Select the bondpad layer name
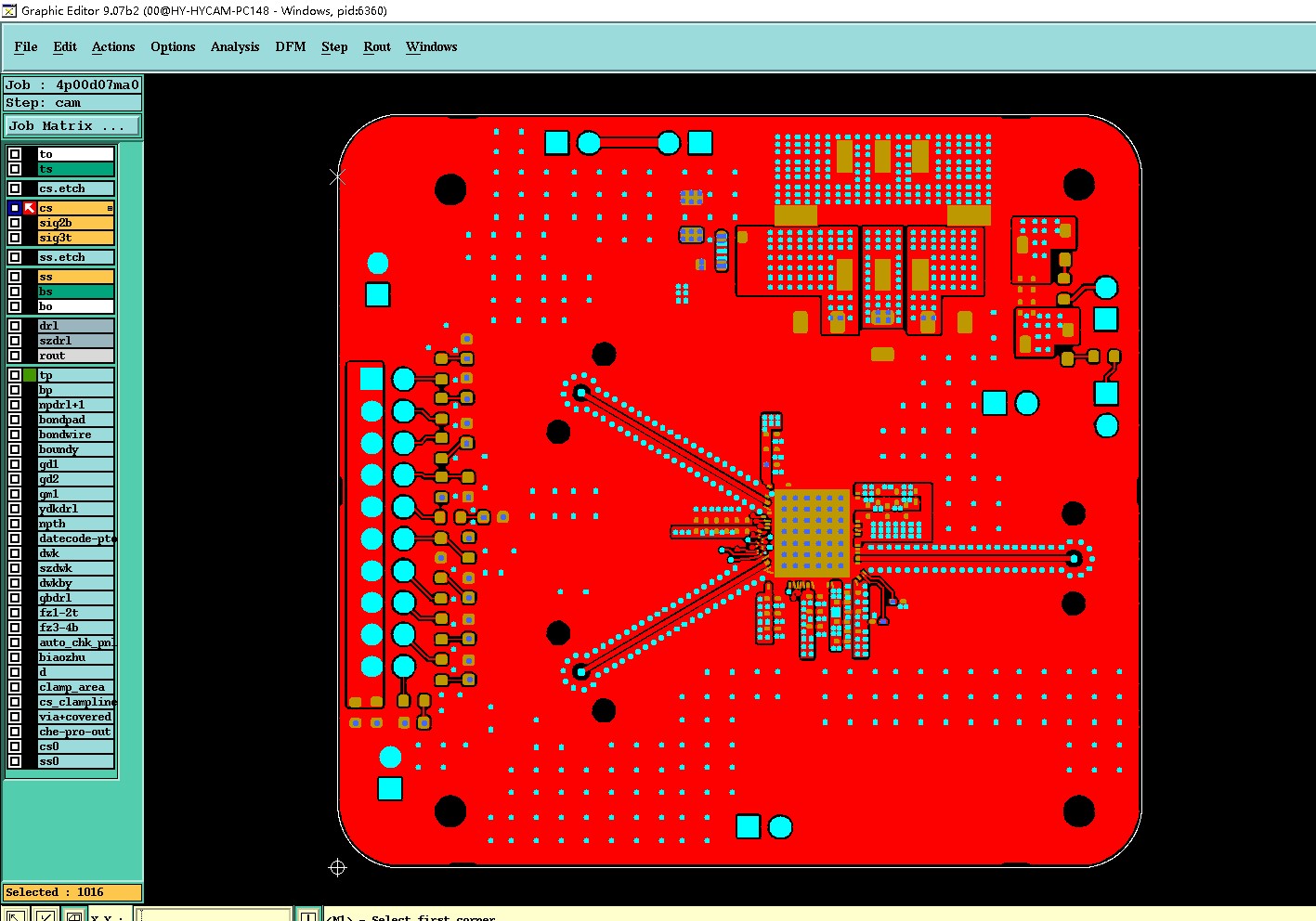Screen dimensions: 1316x921 coord(76,420)
